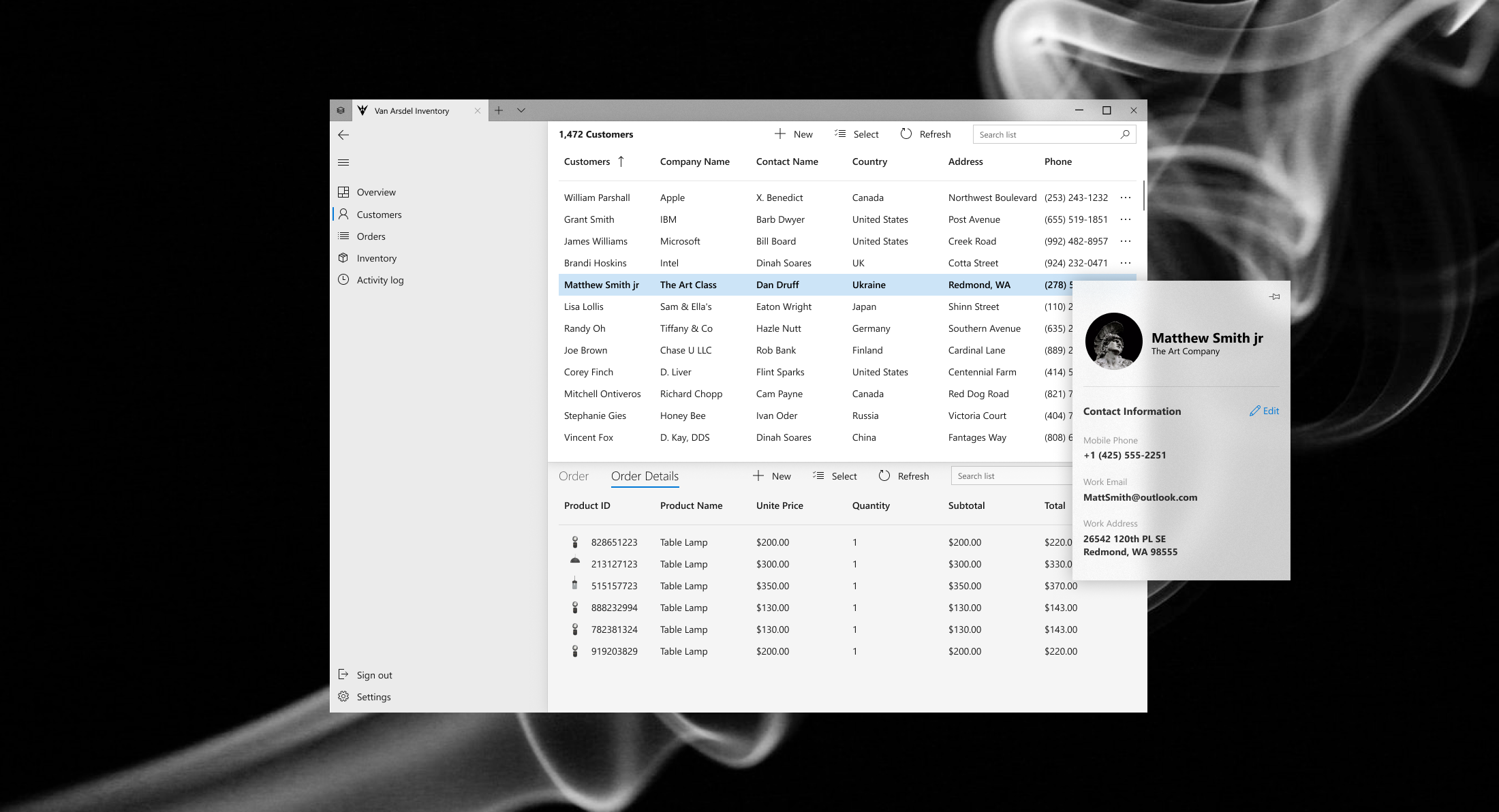Open more options for William Parshall

pyautogui.click(x=1126, y=198)
